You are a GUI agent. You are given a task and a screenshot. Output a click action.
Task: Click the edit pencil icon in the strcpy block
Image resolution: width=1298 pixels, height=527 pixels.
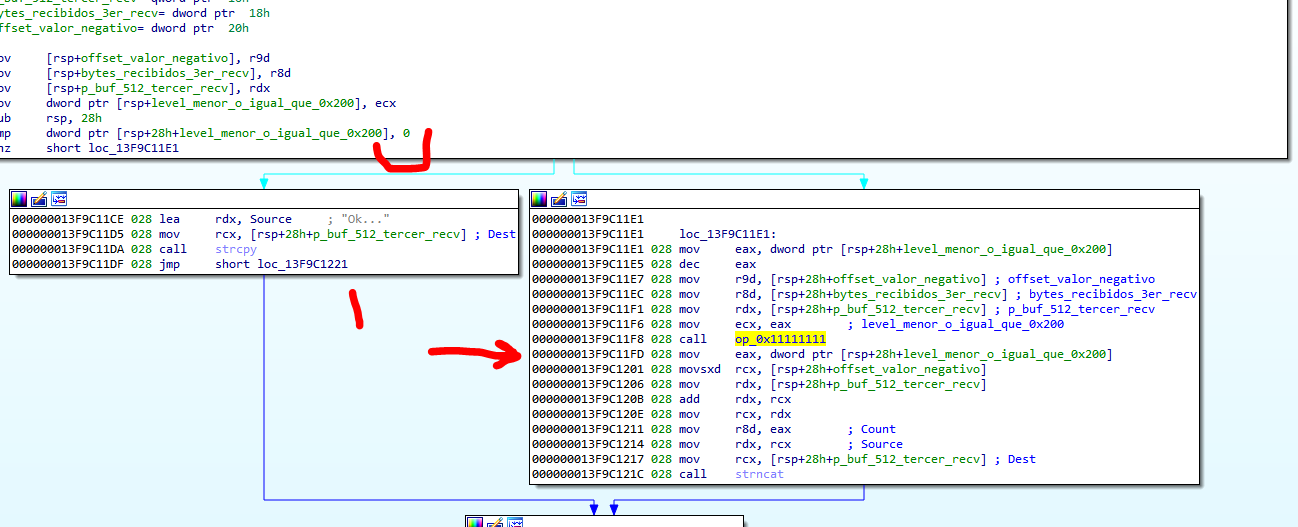(x=39, y=199)
